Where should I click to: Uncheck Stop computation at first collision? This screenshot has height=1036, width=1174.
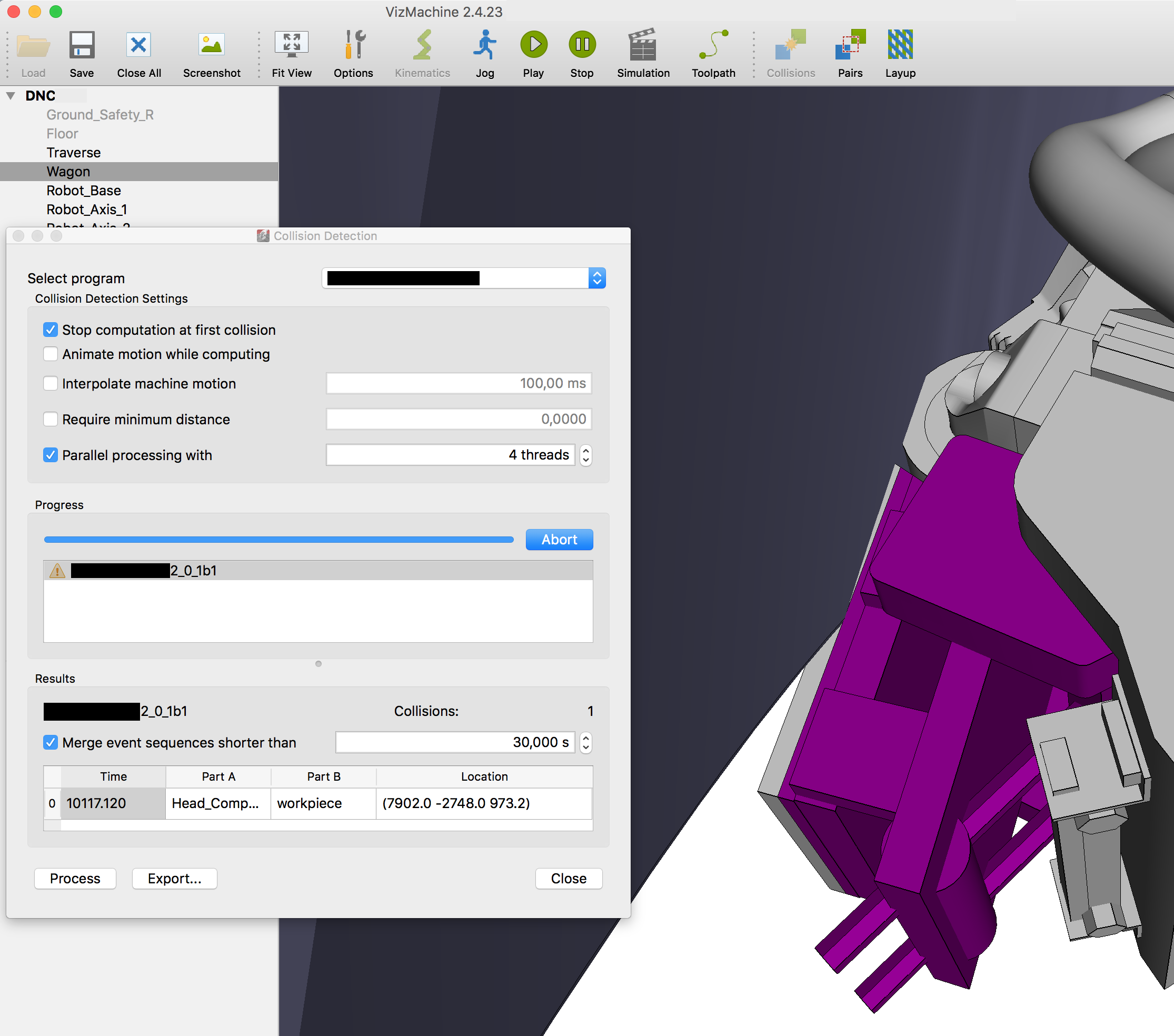point(51,330)
